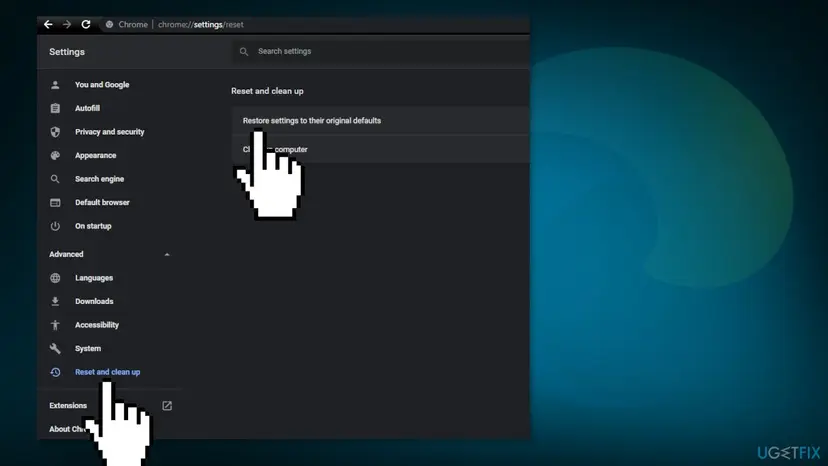The height and width of the screenshot is (466, 828).
Task: Open the You and Google section
Action: point(102,85)
